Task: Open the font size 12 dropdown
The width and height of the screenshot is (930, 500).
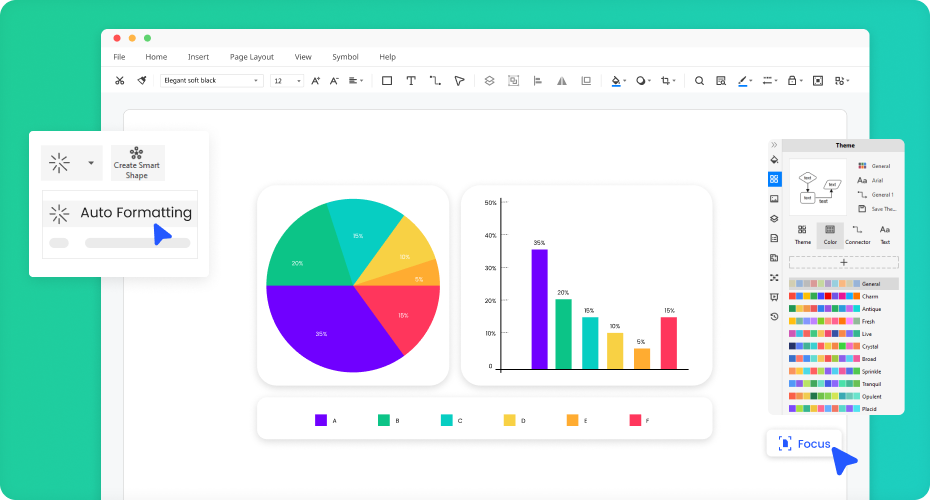Action: pyautogui.click(x=287, y=80)
